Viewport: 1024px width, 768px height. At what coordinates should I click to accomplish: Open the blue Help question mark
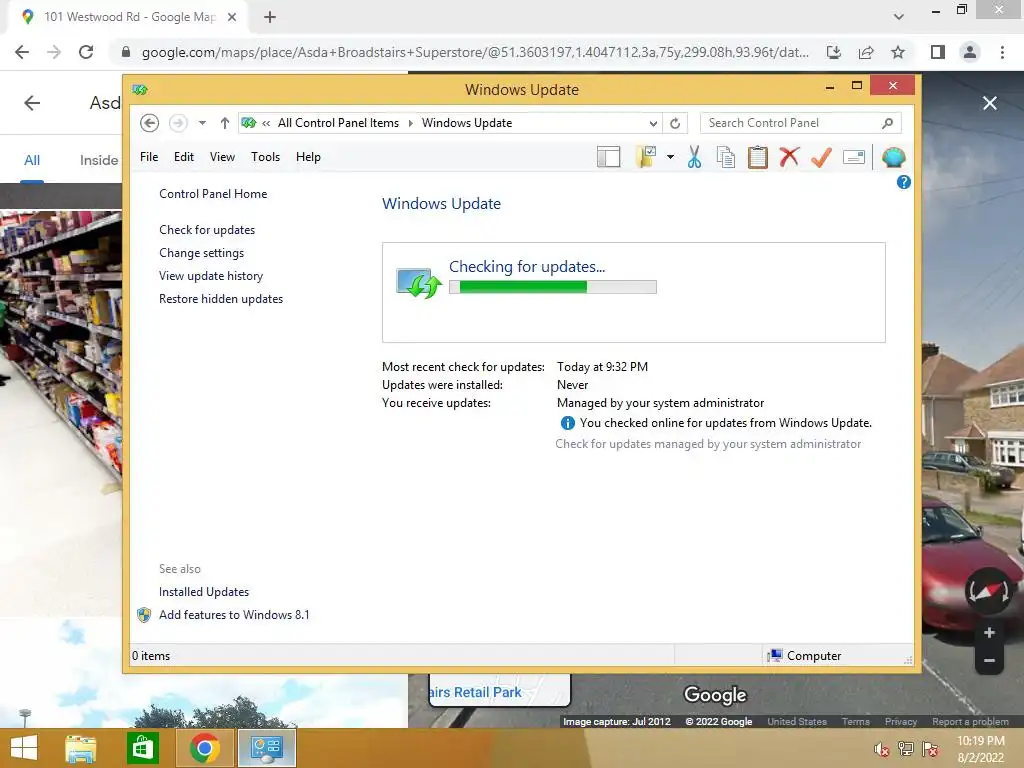904,182
